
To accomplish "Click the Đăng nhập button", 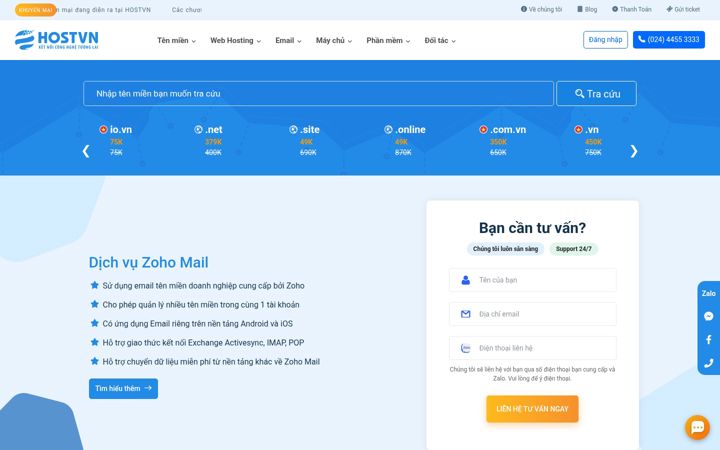I will pos(605,40).
